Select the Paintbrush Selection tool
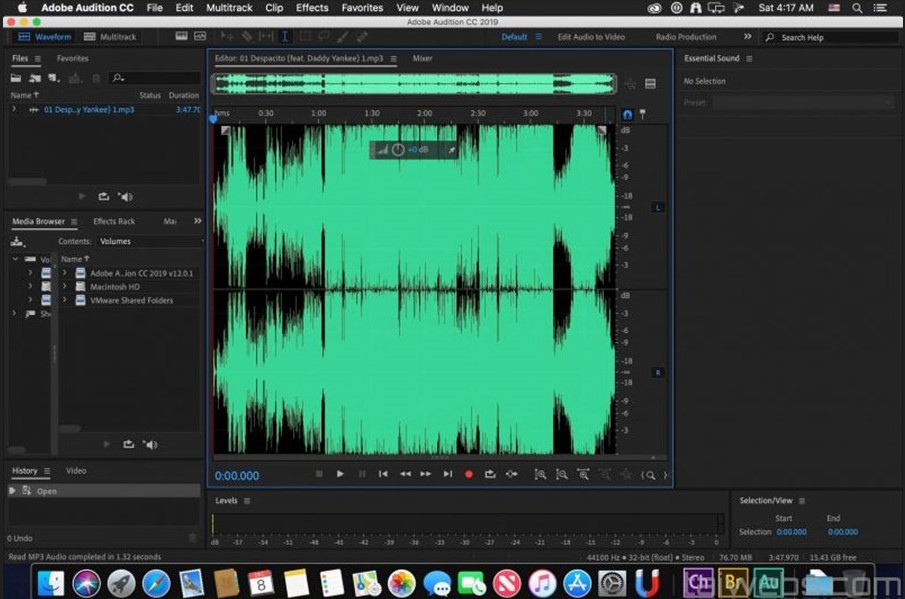 pyautogui.click(x=343, y=37)
